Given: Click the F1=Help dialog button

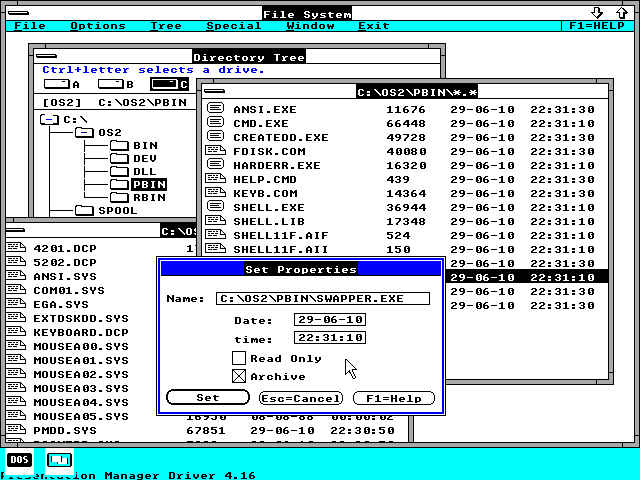Looking at the screenshot, I should [394, 398].
